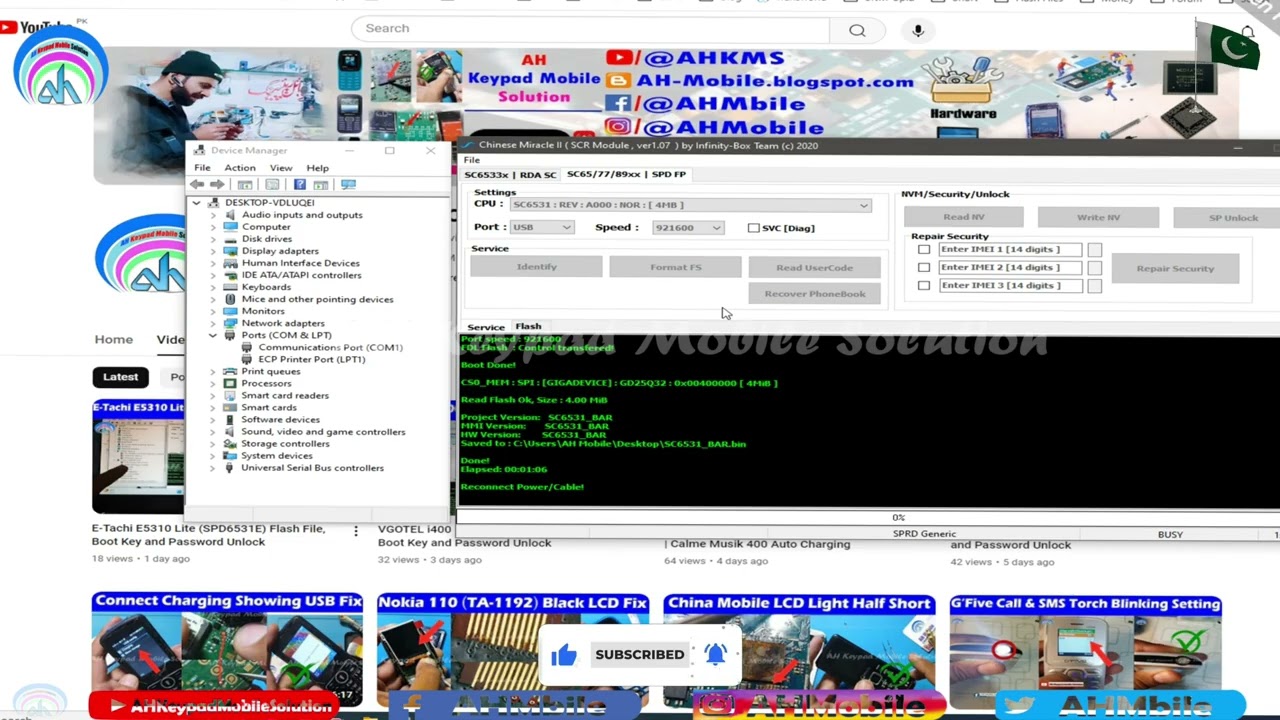The image size is (1280, 720).
Task: Click the DESKTOP-VDLUQEI computer root icon
Action: tap(214, 203)
